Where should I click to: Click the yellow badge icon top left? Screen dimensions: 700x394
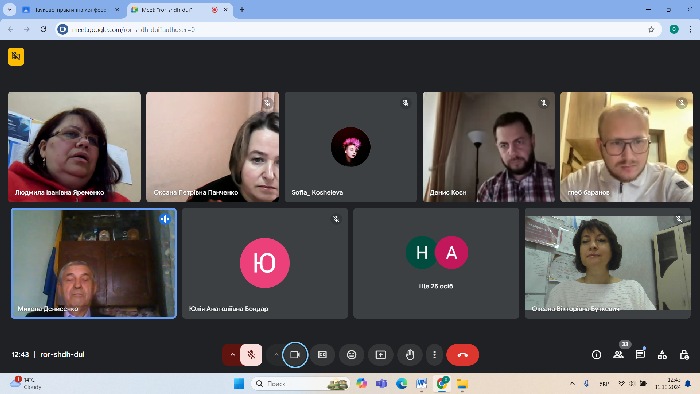coord(16,57)
